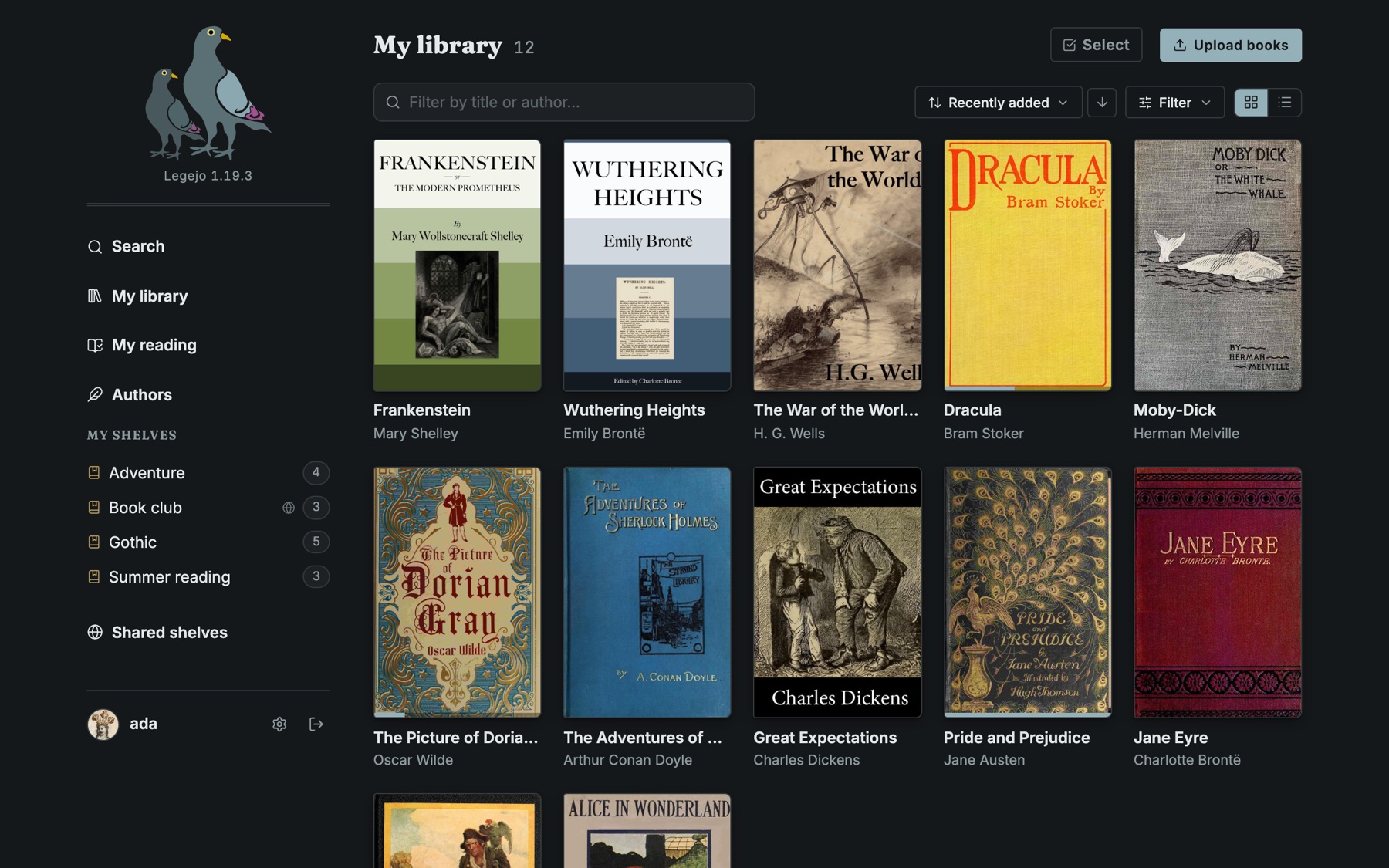Open settings via the gear icon

tap(279, 724)
